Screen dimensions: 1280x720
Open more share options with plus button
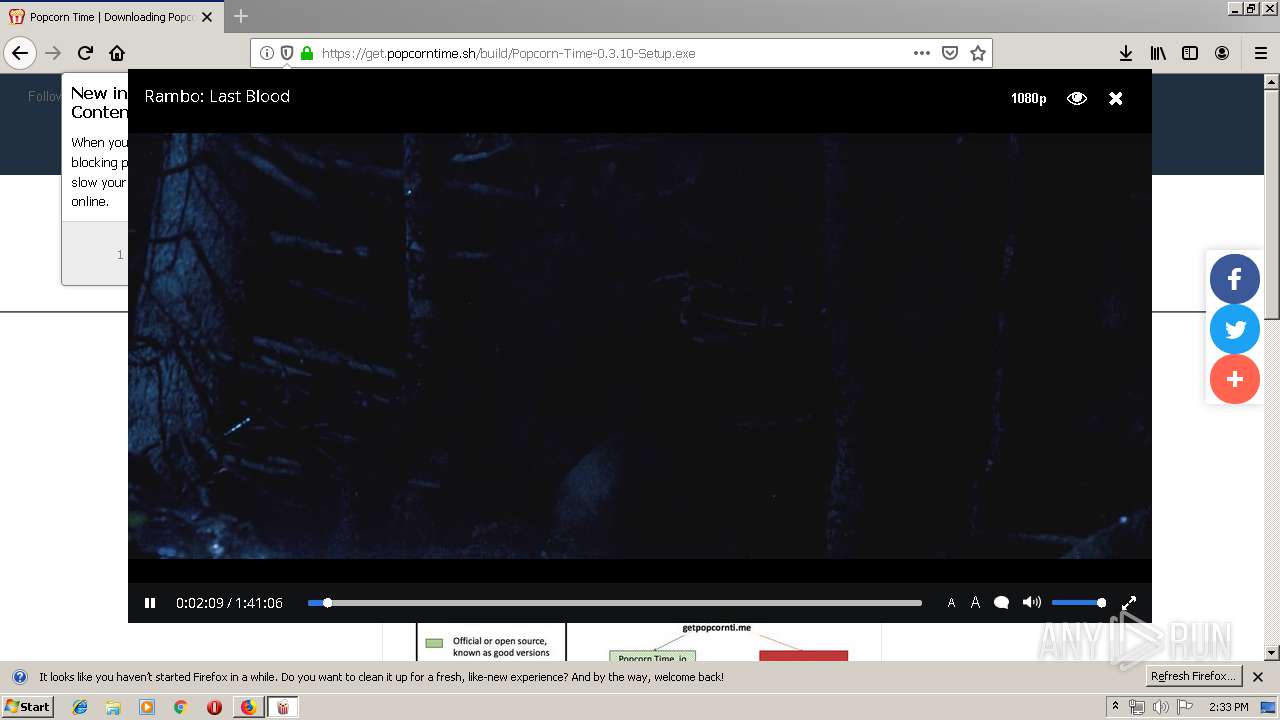(1235, 379)
